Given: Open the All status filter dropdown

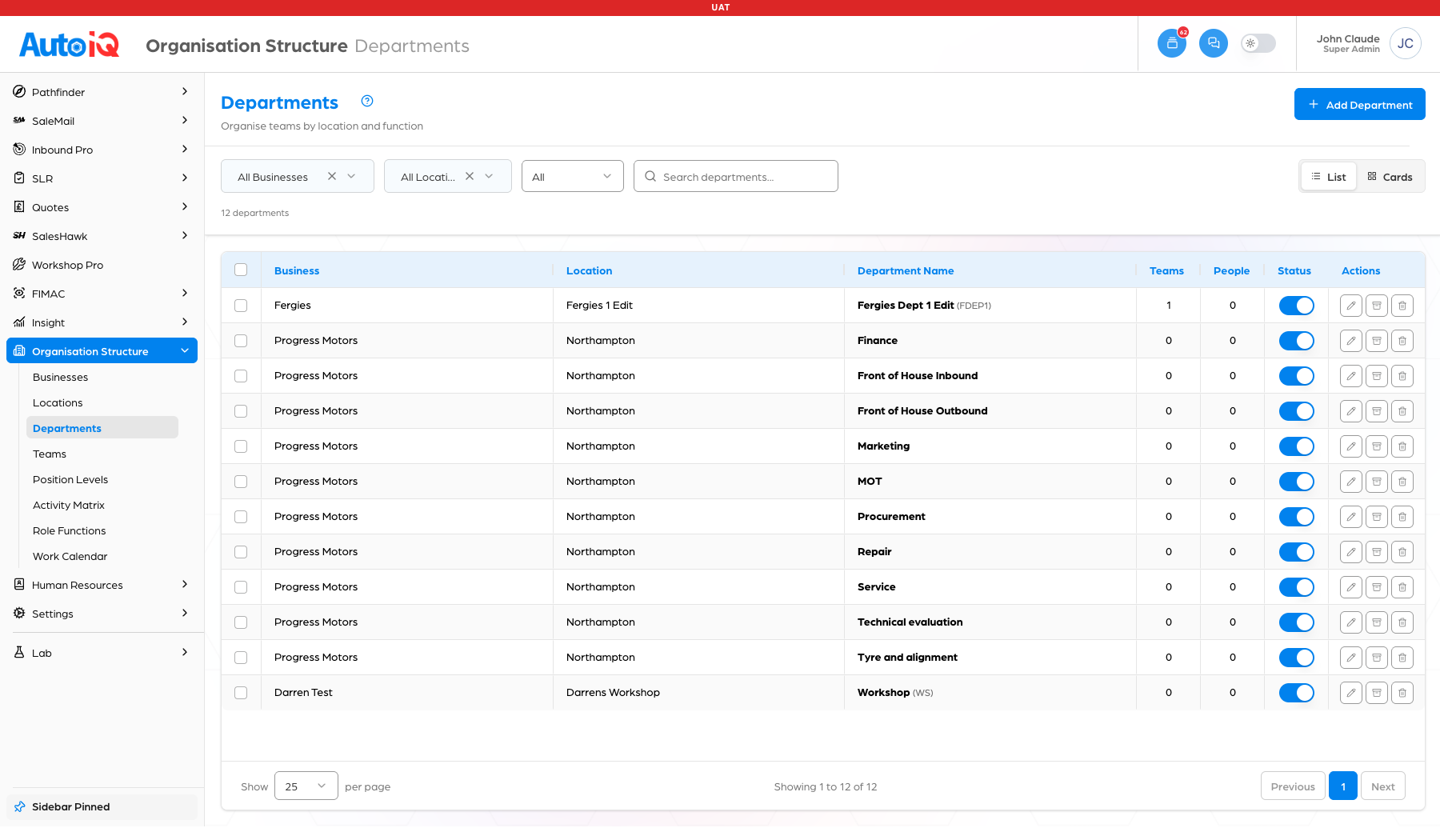Looking at the screenshot, I should tap(572, 176).
